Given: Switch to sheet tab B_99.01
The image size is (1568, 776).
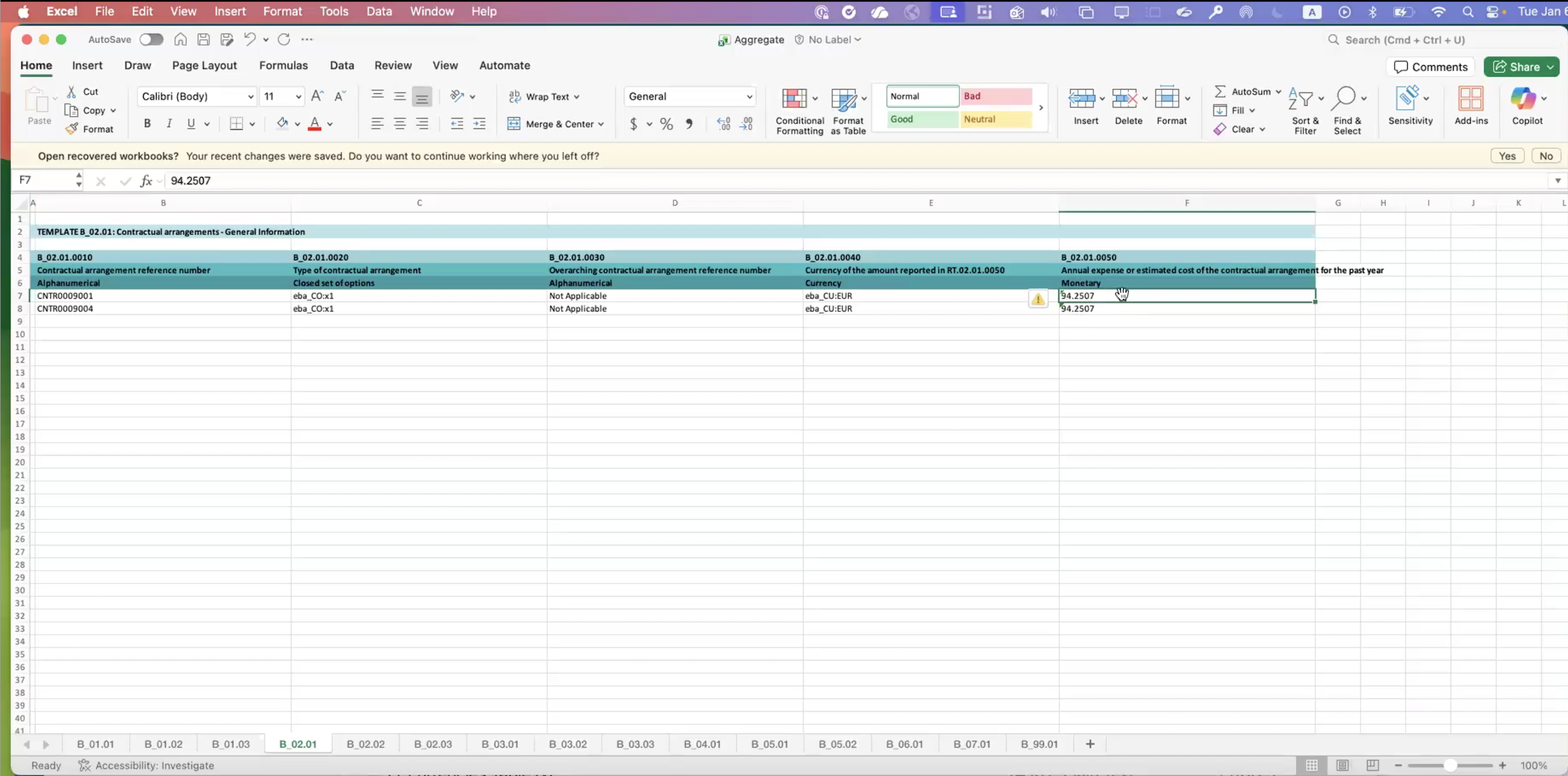Looking at the screenshot, I should [x=1038, y=744].
